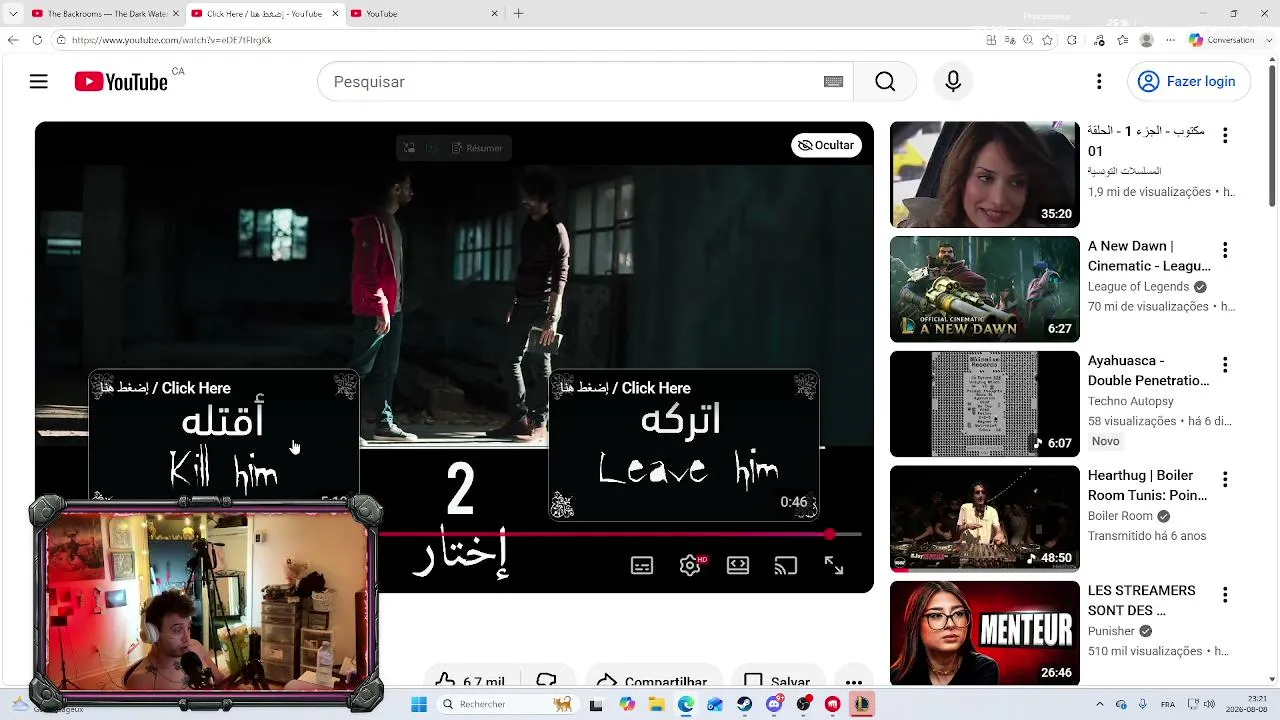Open the Arabic series video thumbnail 35:20

985,175
